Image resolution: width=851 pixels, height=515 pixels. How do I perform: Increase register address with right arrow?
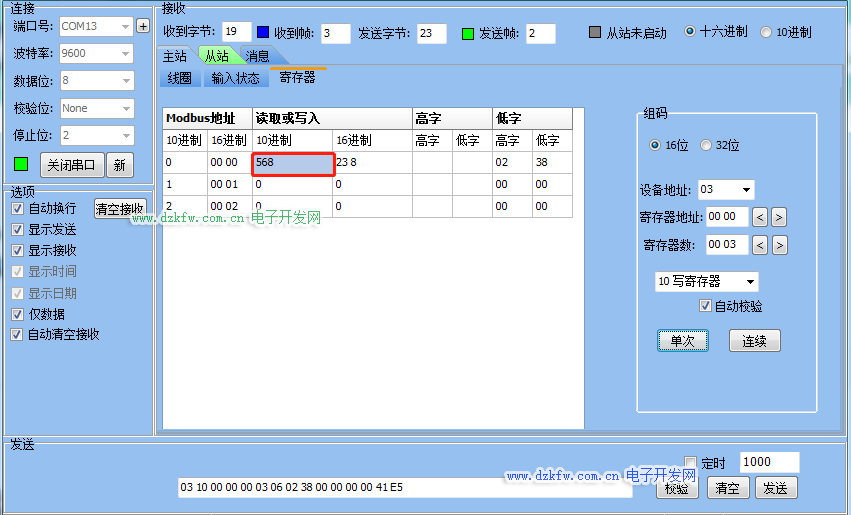[779, 217]
